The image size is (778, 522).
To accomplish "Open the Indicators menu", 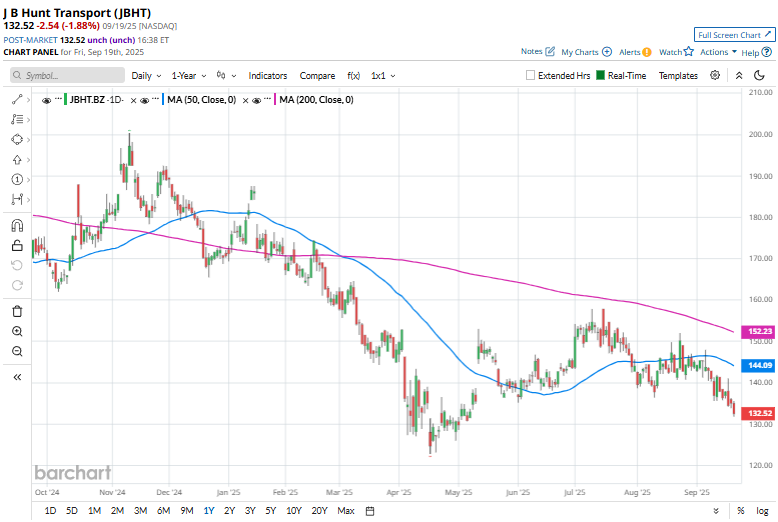I will pos(268,75).
